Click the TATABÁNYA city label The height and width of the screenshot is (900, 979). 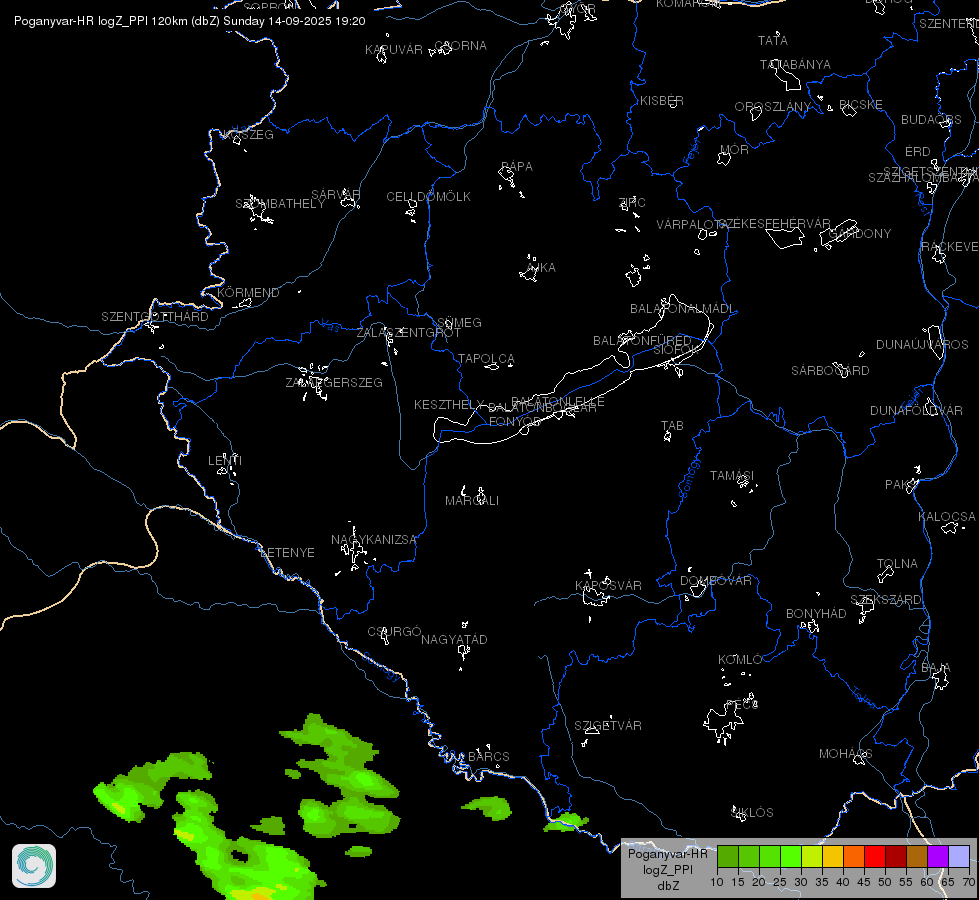(x=795, y=64)
